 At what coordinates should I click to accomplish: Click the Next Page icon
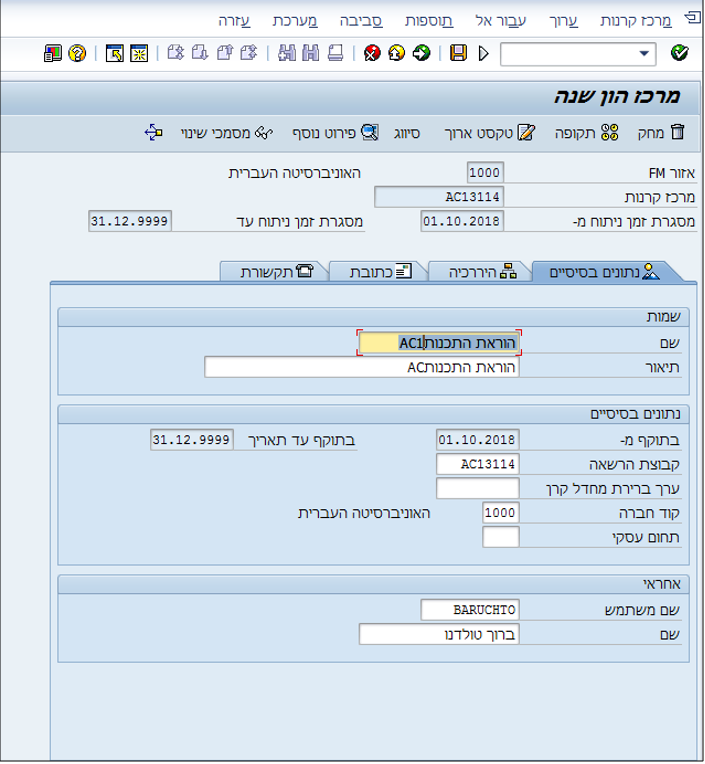(200, 53)
